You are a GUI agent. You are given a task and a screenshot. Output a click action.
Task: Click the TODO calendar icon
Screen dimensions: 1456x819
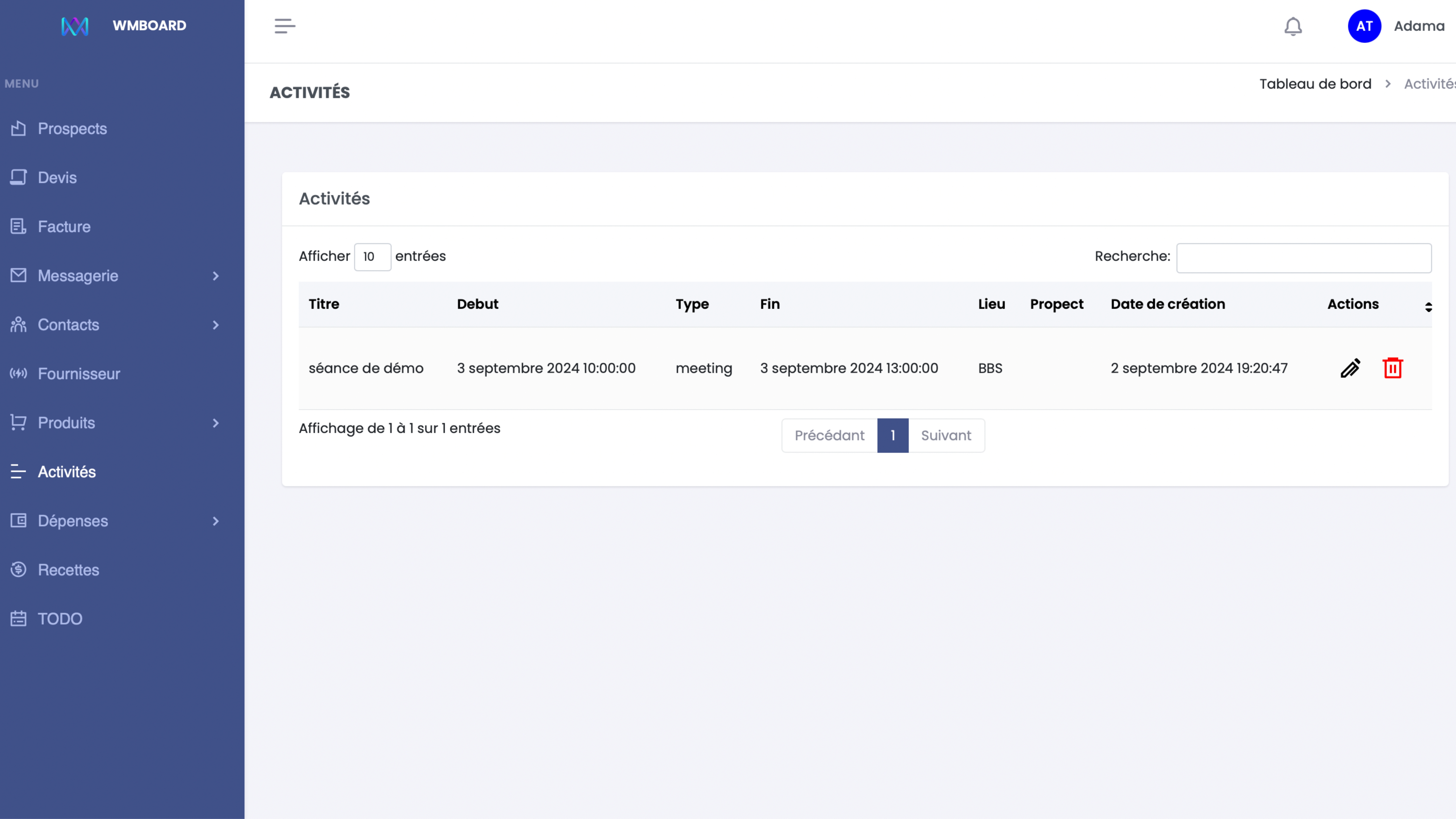coord(19,618)
